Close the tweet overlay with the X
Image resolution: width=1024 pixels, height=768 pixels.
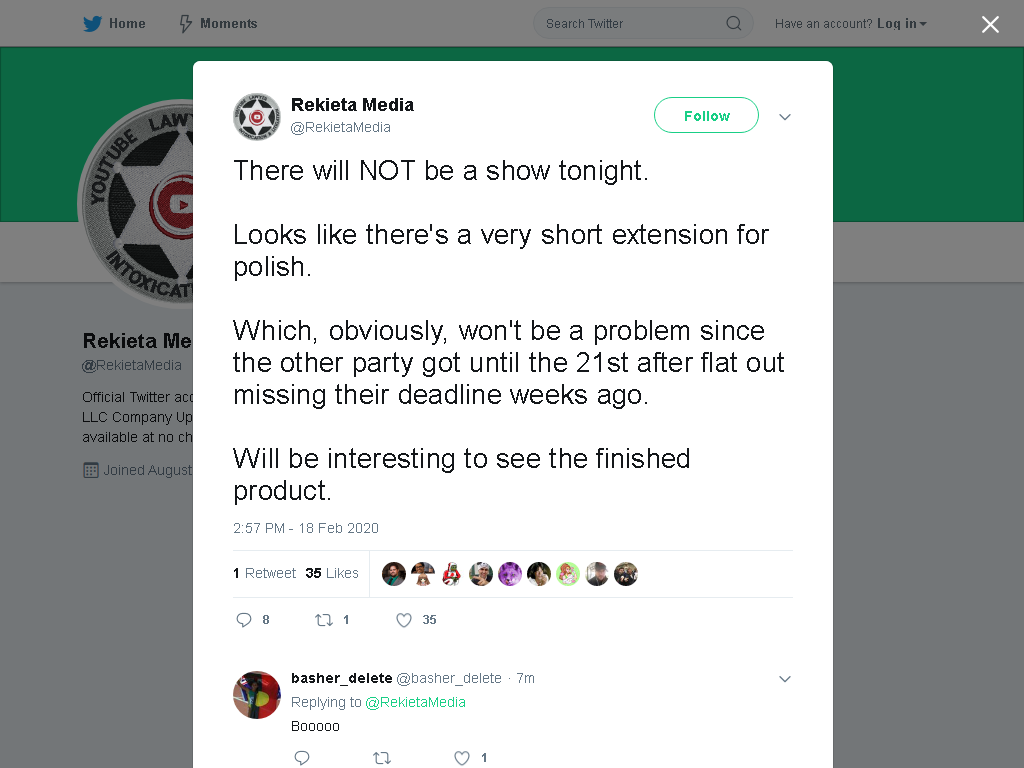point(990,24)
